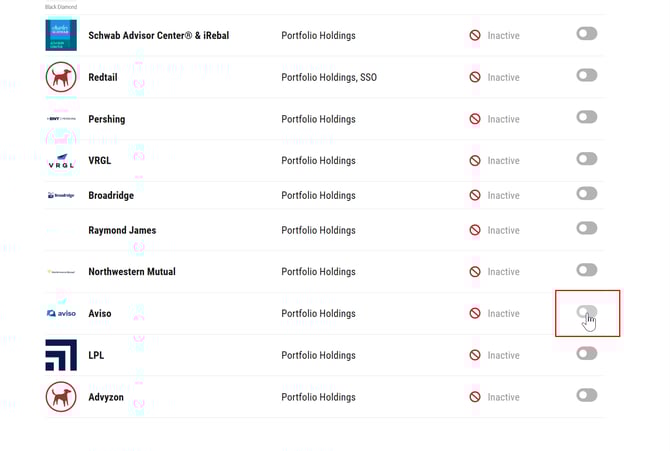Click Portfolio Holdings, SSO in Redtail row
This screenshot has width=670, height=451.
pos(329,77)
